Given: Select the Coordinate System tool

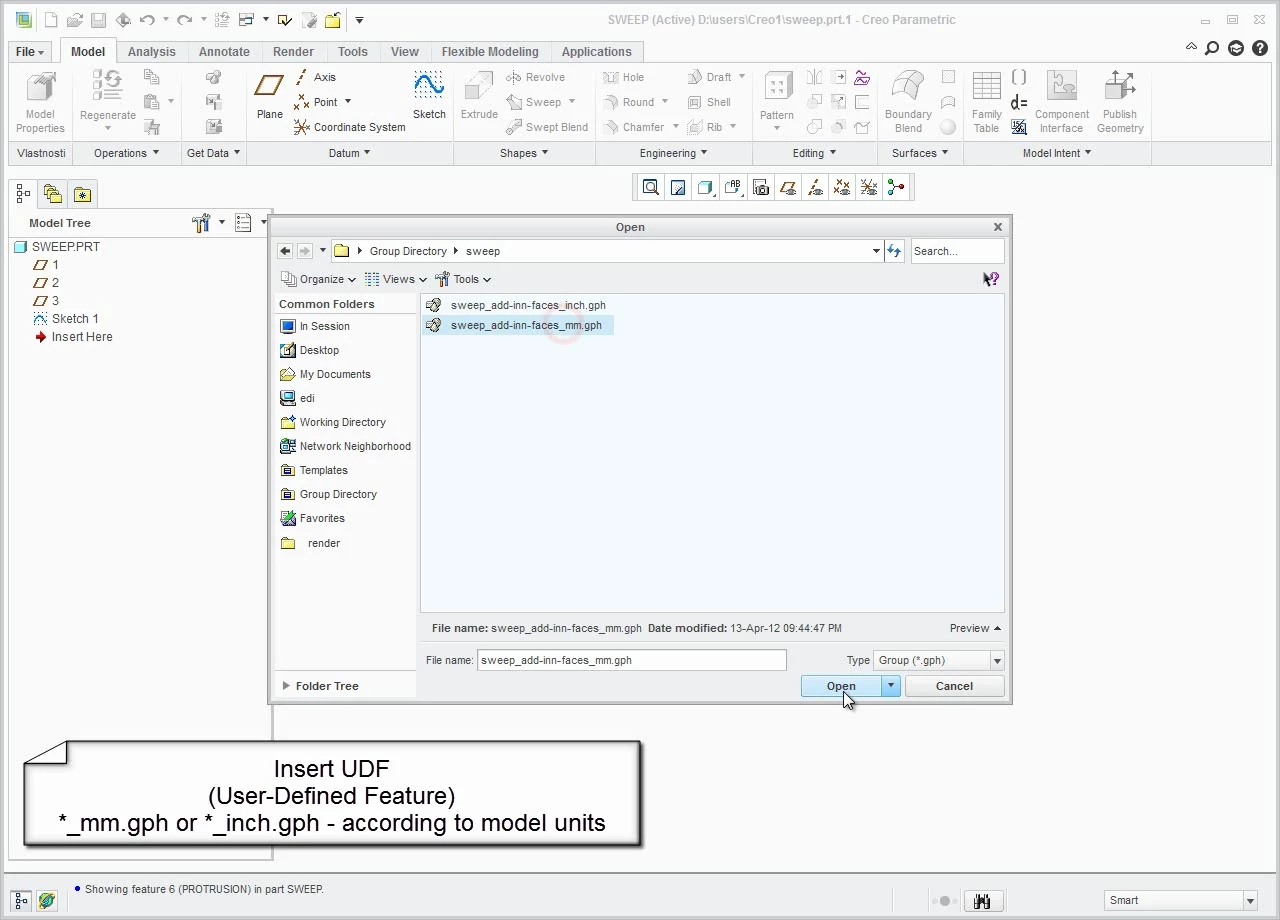Looking at the screenshot, I should 350,127.
